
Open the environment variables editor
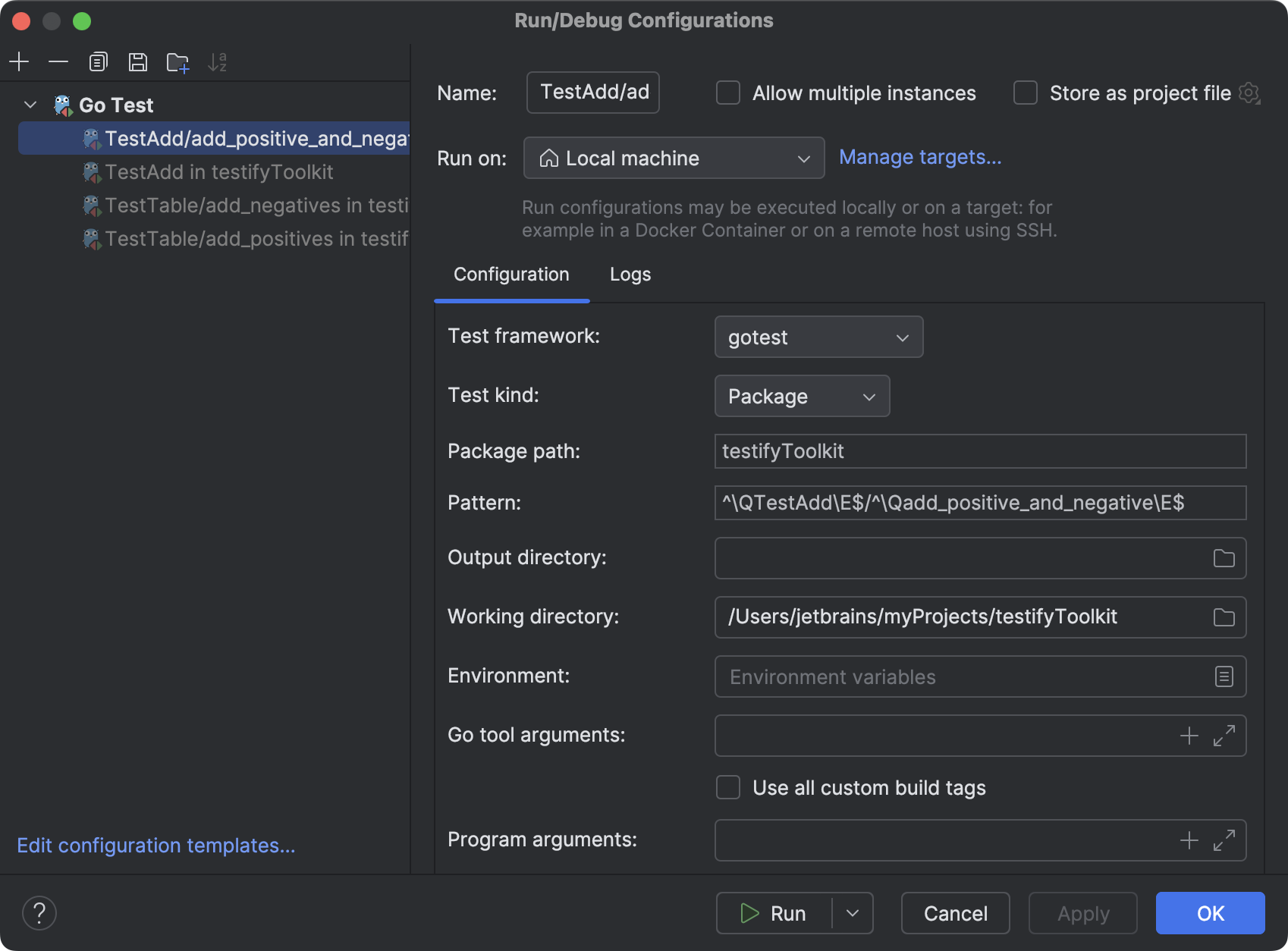pos(1224,676)
